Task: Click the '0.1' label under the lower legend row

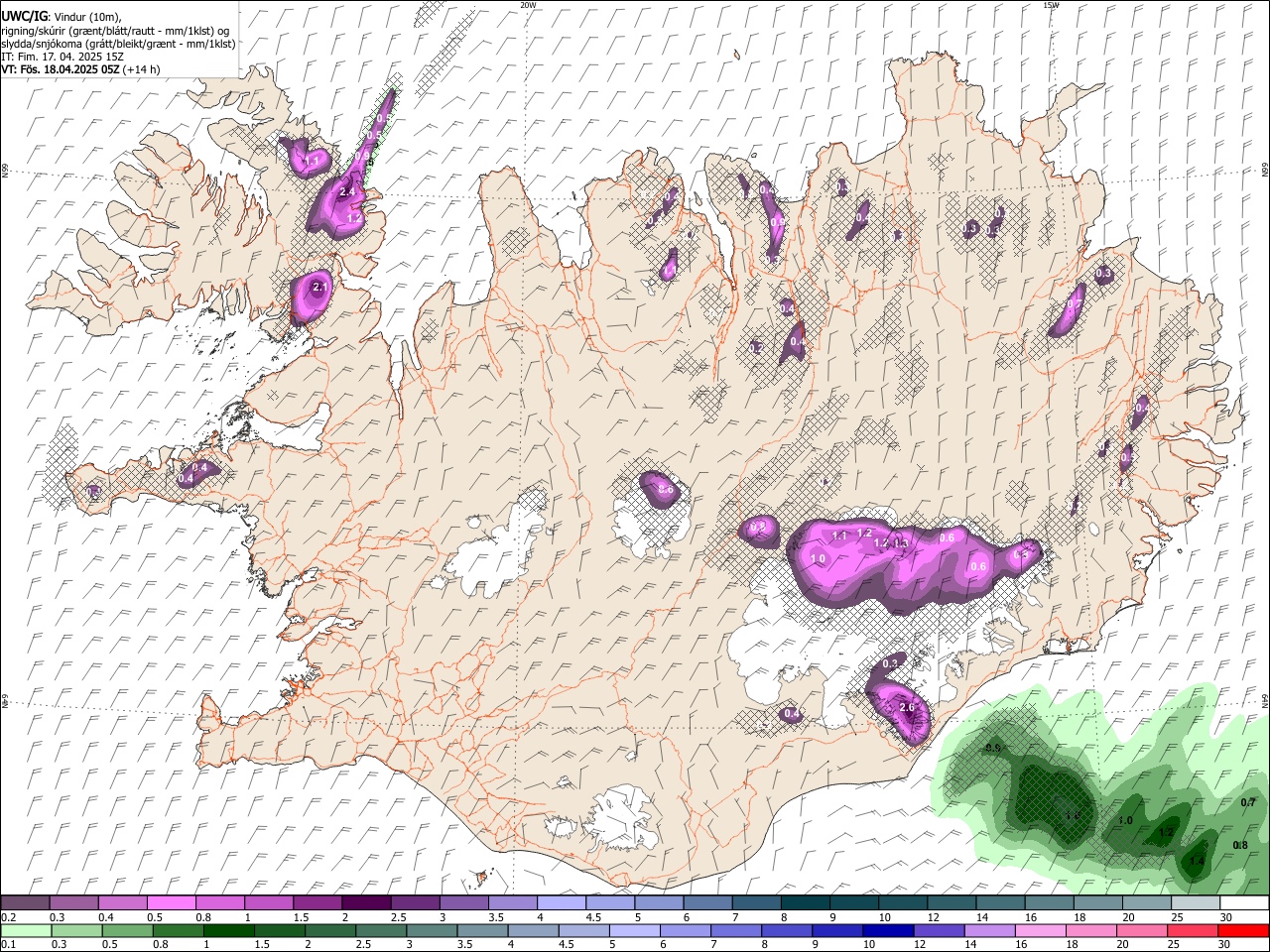Action: click(9, 944)
